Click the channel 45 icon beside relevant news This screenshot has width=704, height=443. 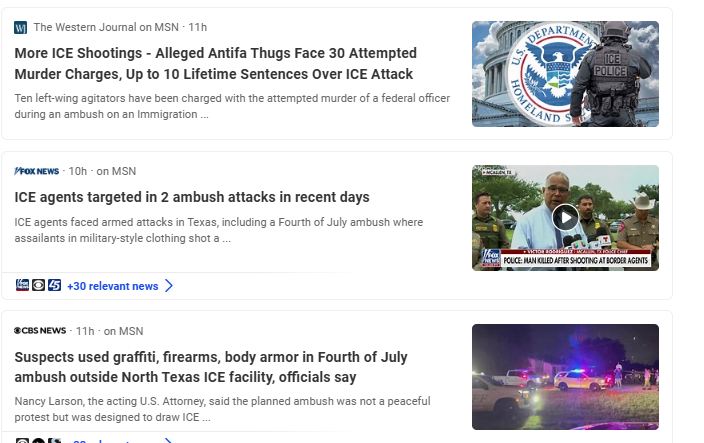pos(55,285)
